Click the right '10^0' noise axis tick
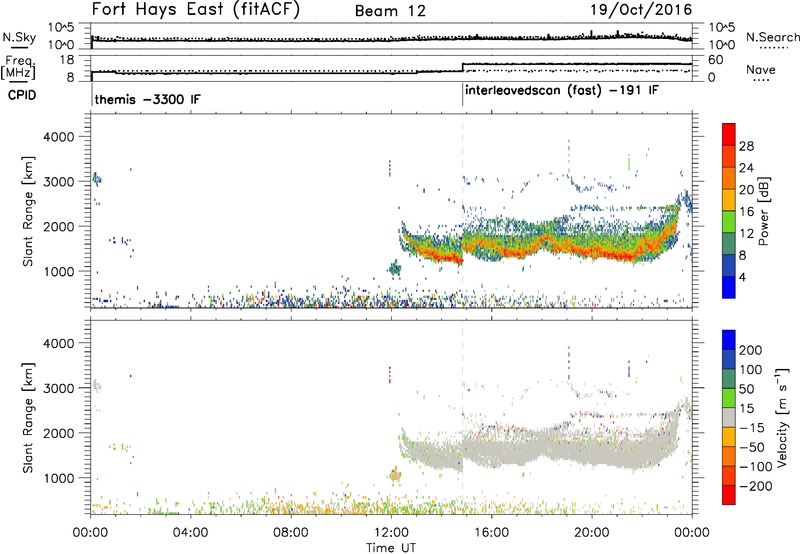Image resolution: width=800 pixels, height=554 pixels. pos(721,45)
